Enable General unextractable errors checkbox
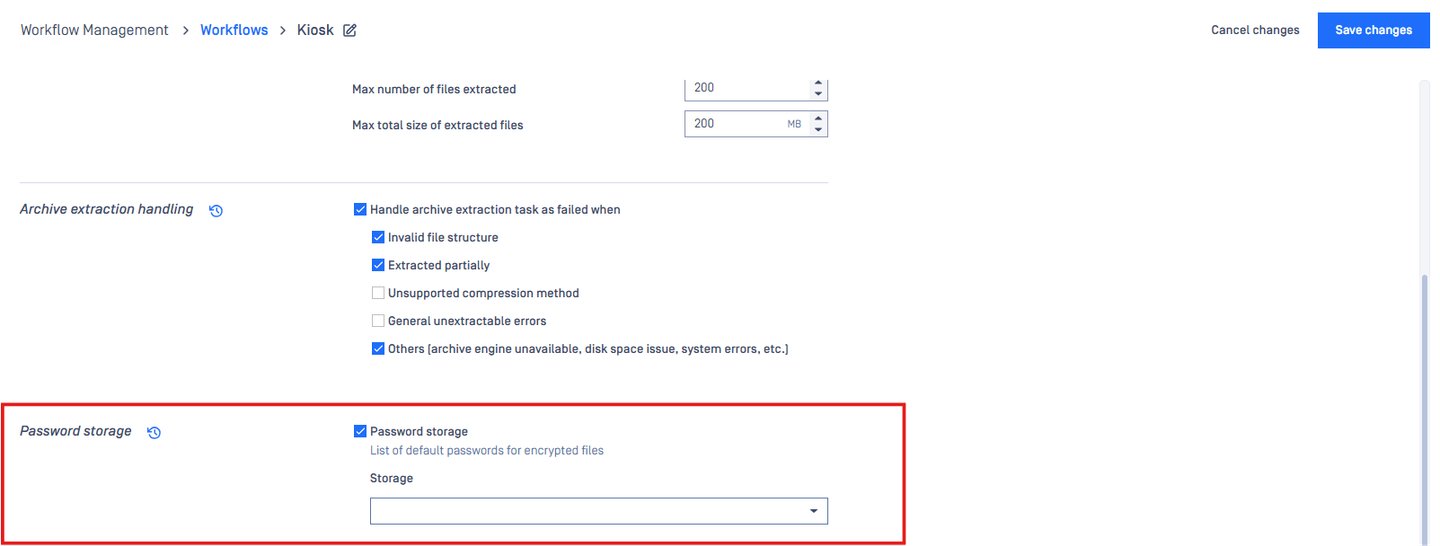The height and width of the screenshot is (546, 1440). tap(378, 322)
